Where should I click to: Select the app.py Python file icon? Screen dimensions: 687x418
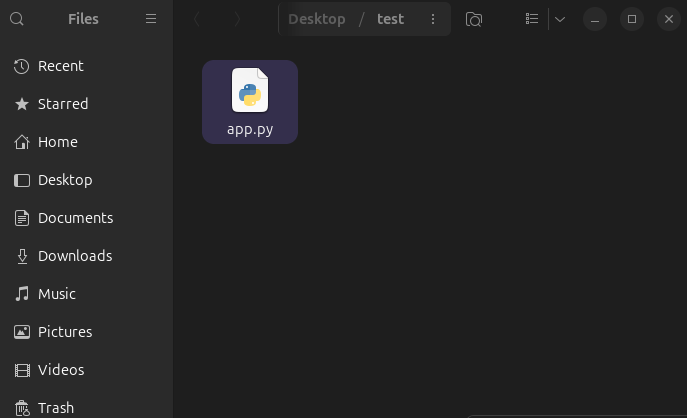[250, 90]
